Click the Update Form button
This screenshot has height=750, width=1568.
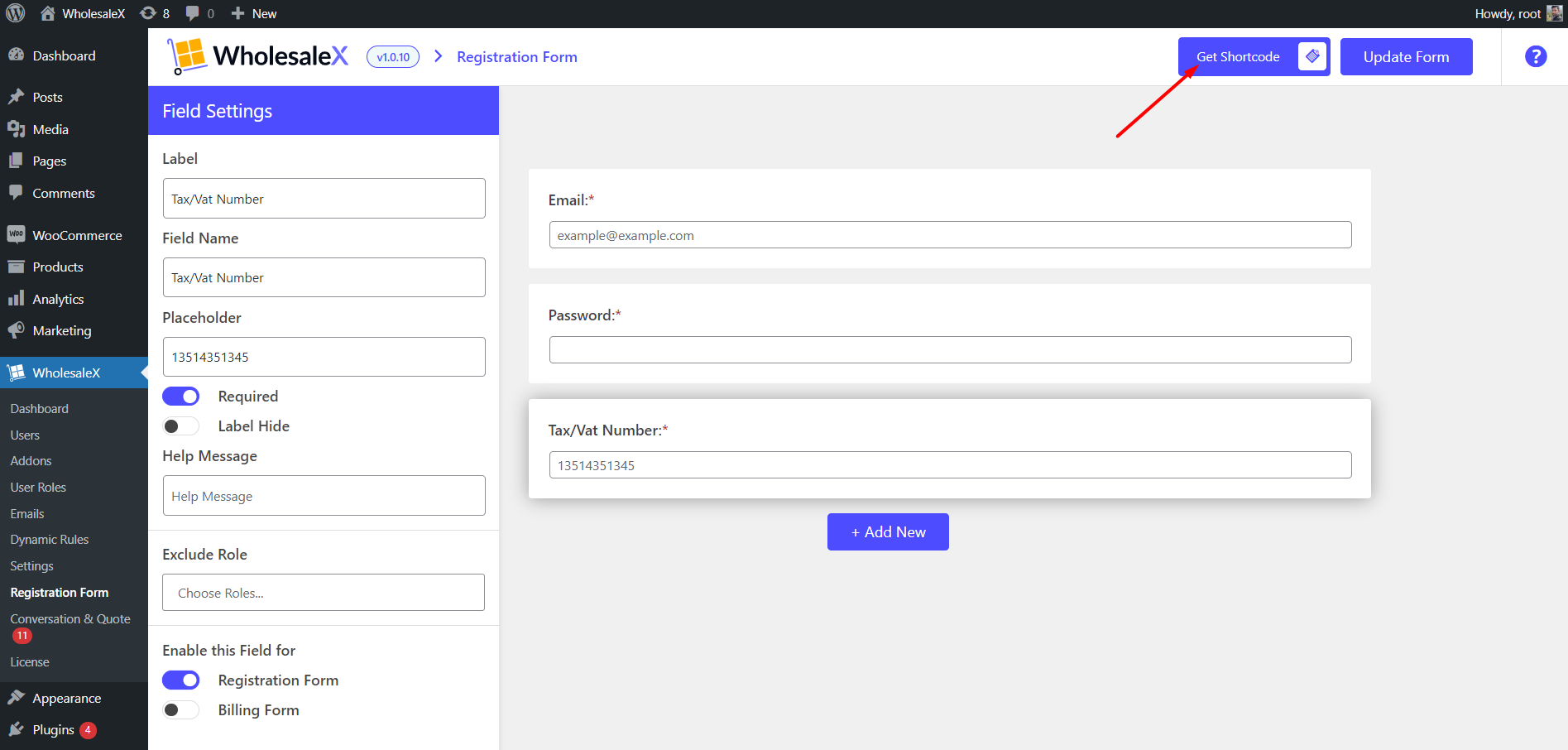click(1406, 56)
